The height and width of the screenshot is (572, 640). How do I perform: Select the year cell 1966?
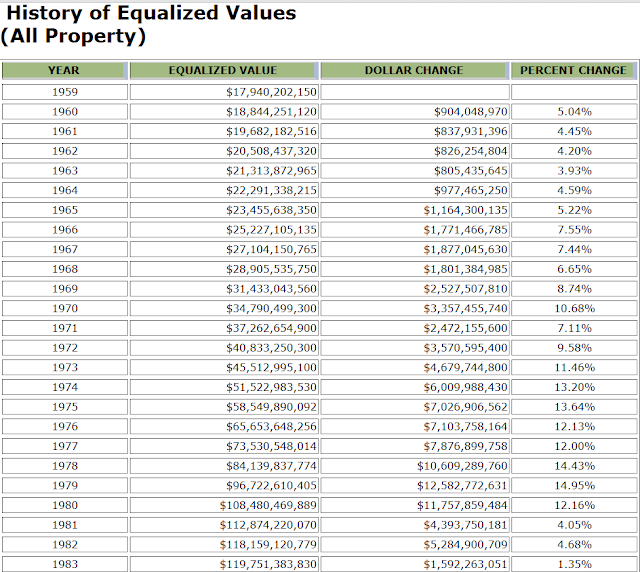(65, 229)
